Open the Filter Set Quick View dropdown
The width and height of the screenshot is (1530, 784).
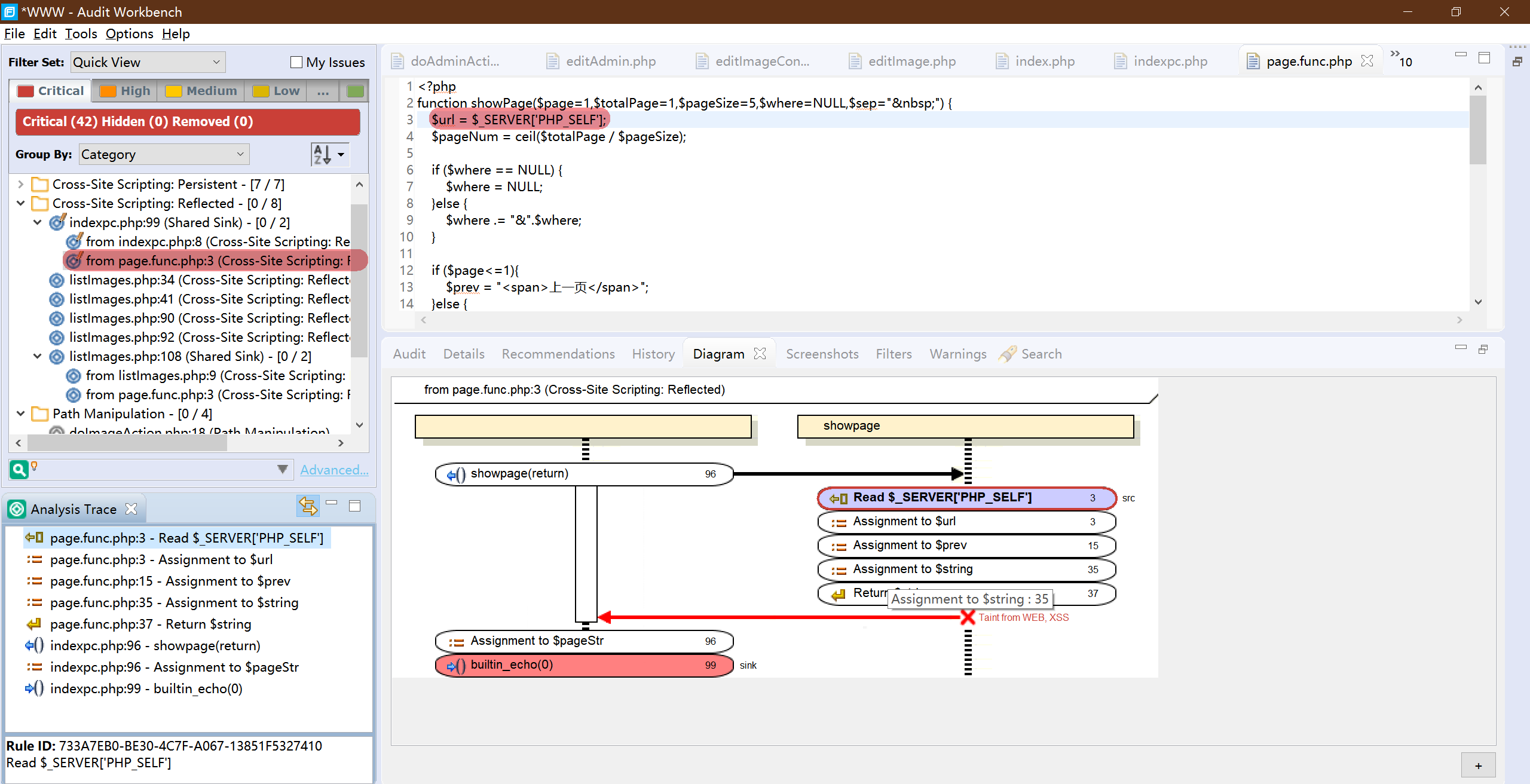[x=148, y=62]
